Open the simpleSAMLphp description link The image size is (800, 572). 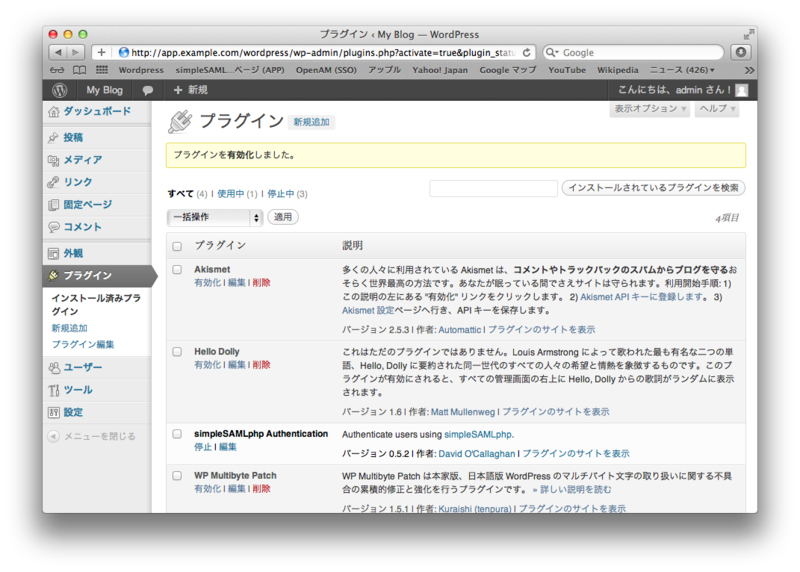coord(479,435)
